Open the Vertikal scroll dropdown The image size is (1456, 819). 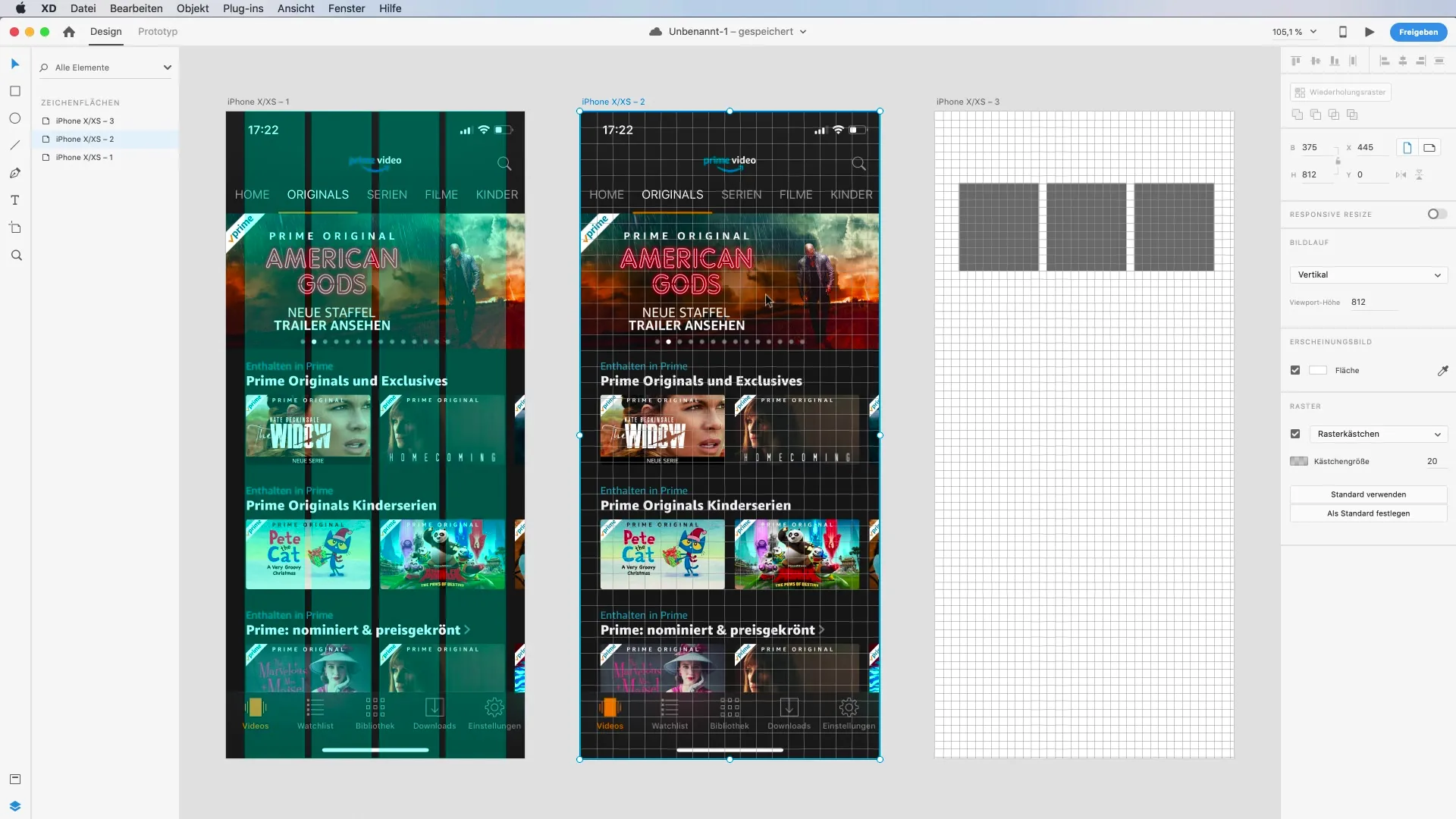coord(1369,275)
